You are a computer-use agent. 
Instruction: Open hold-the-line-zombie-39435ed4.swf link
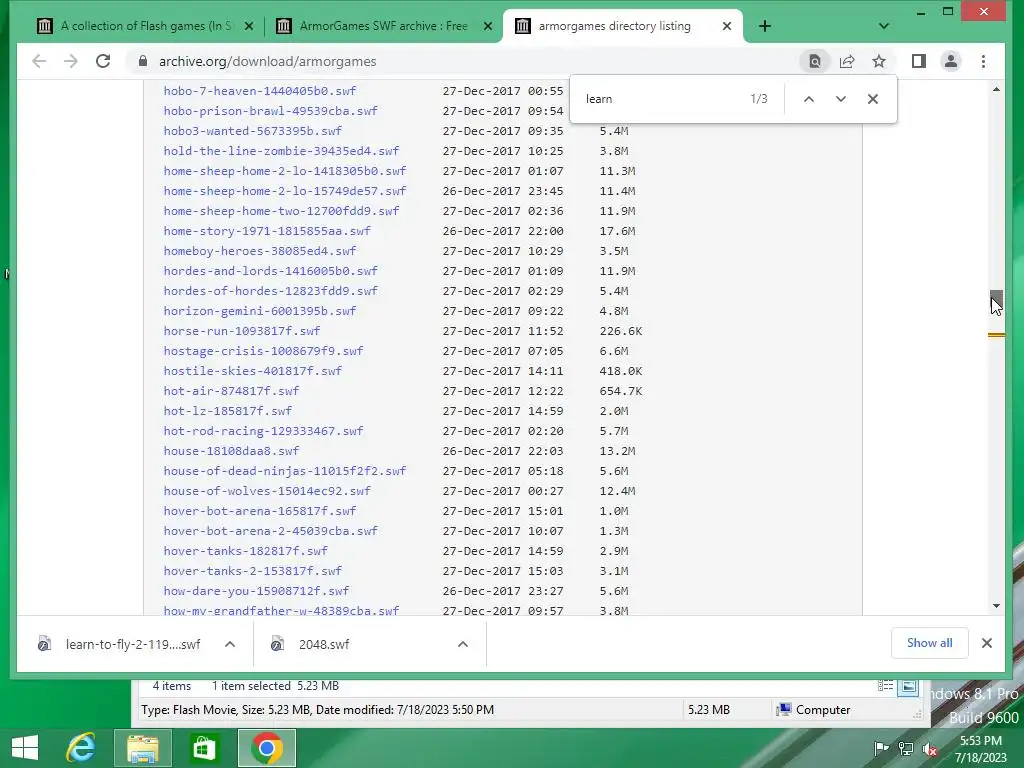pos(281,151)
